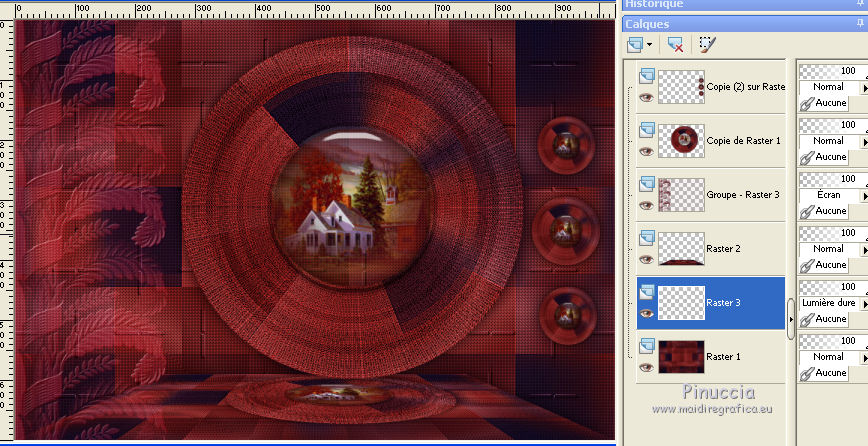
Task: Select the Raster 2 layer name
Action: point(724,249)
